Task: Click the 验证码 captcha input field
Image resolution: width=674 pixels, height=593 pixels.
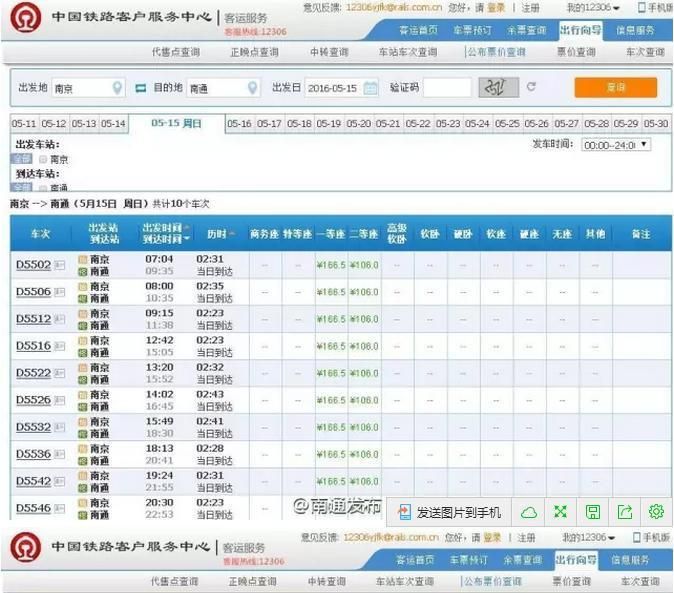Action: pos(447,88)
